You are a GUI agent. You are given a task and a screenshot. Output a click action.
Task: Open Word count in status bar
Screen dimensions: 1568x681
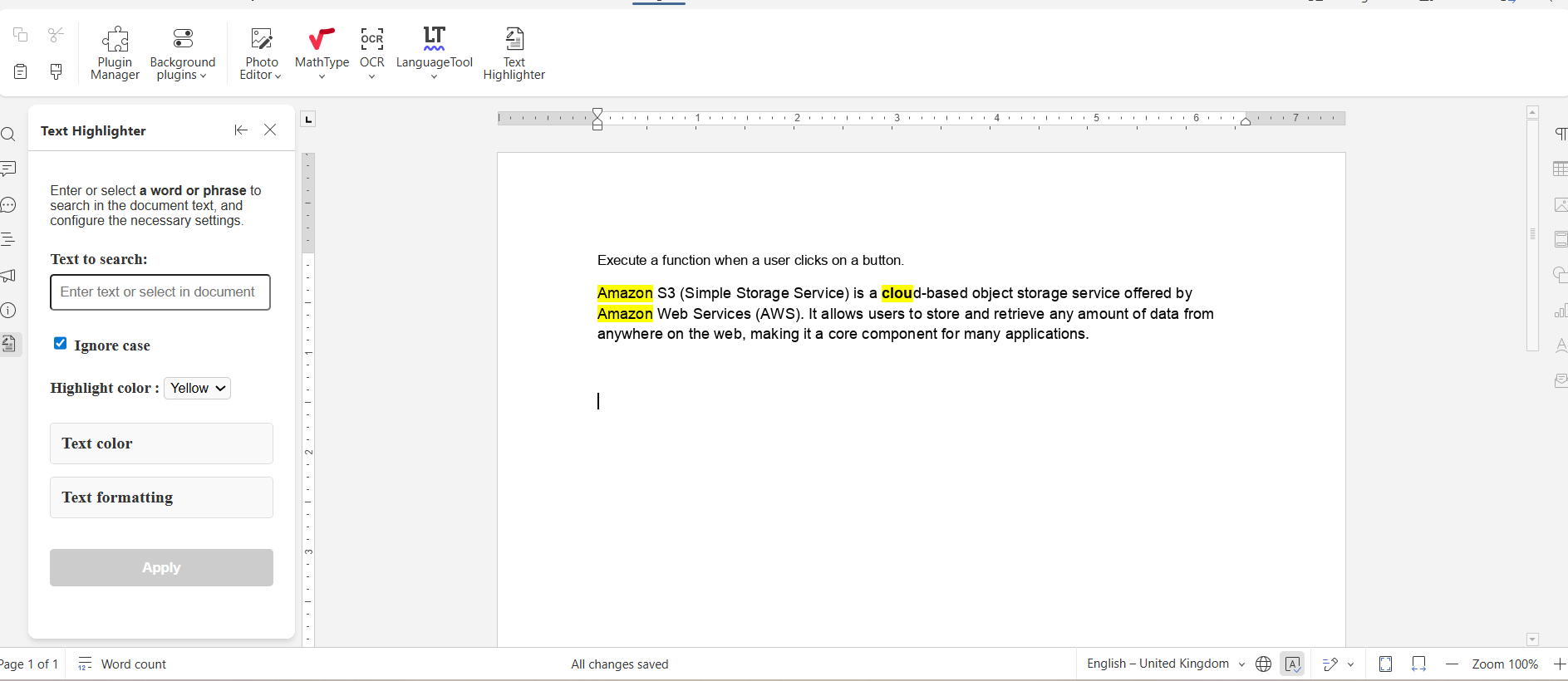(122, 664)
